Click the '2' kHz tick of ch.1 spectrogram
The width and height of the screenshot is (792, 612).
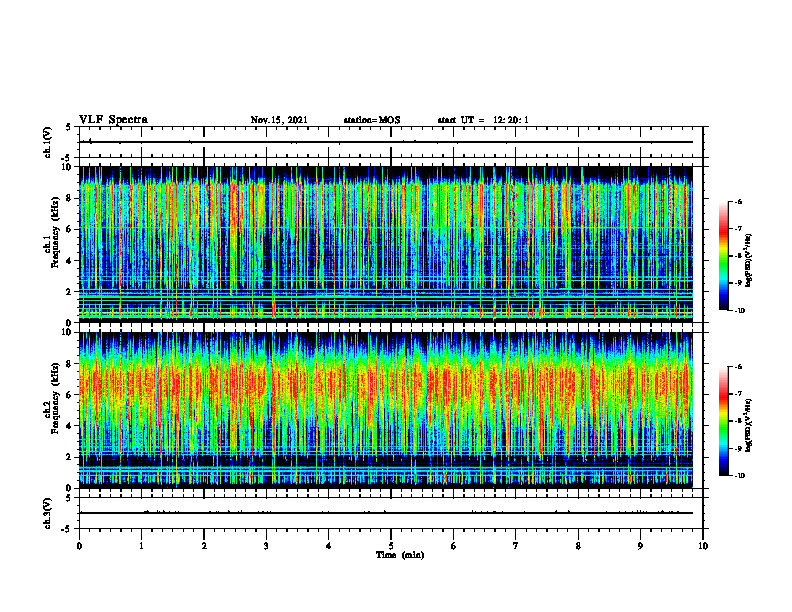(70, 292)
